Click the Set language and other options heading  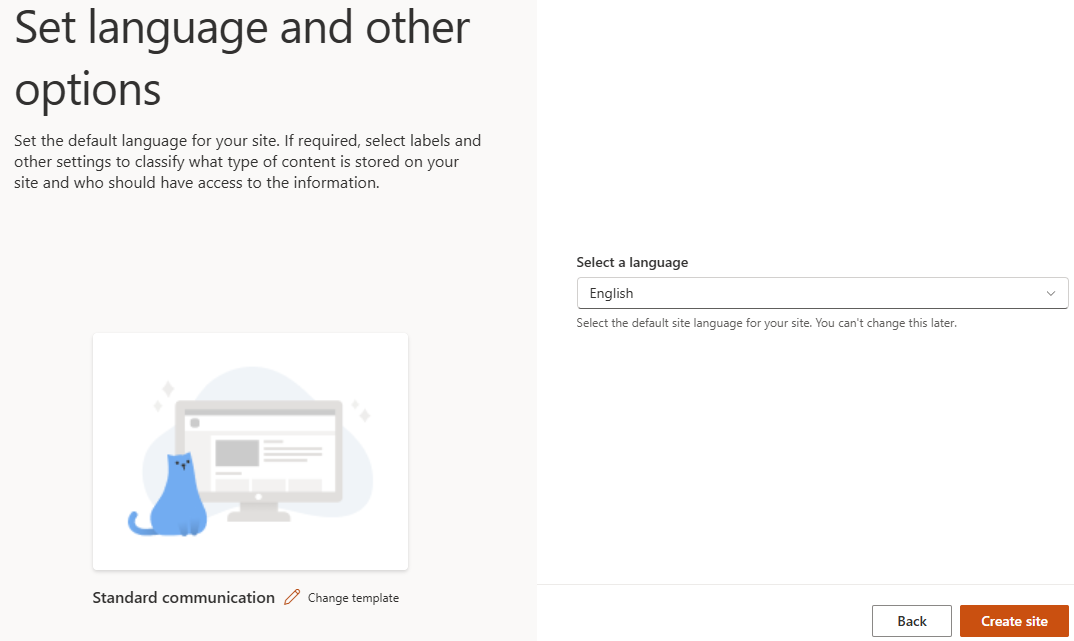coord(242,58)
